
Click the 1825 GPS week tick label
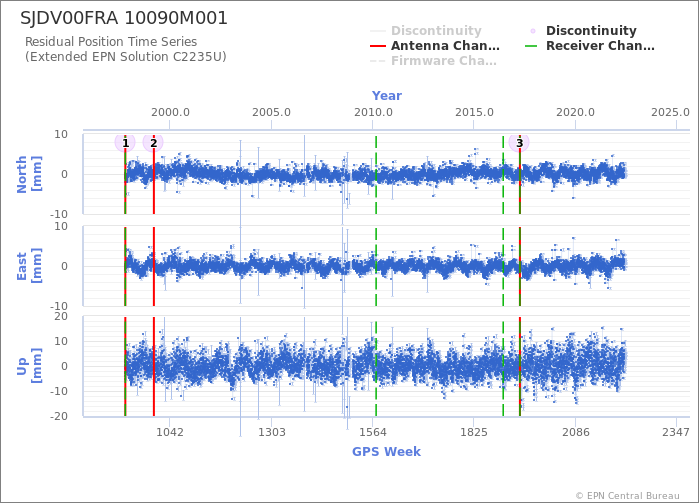pyautogui.click(x=474, y=432)
